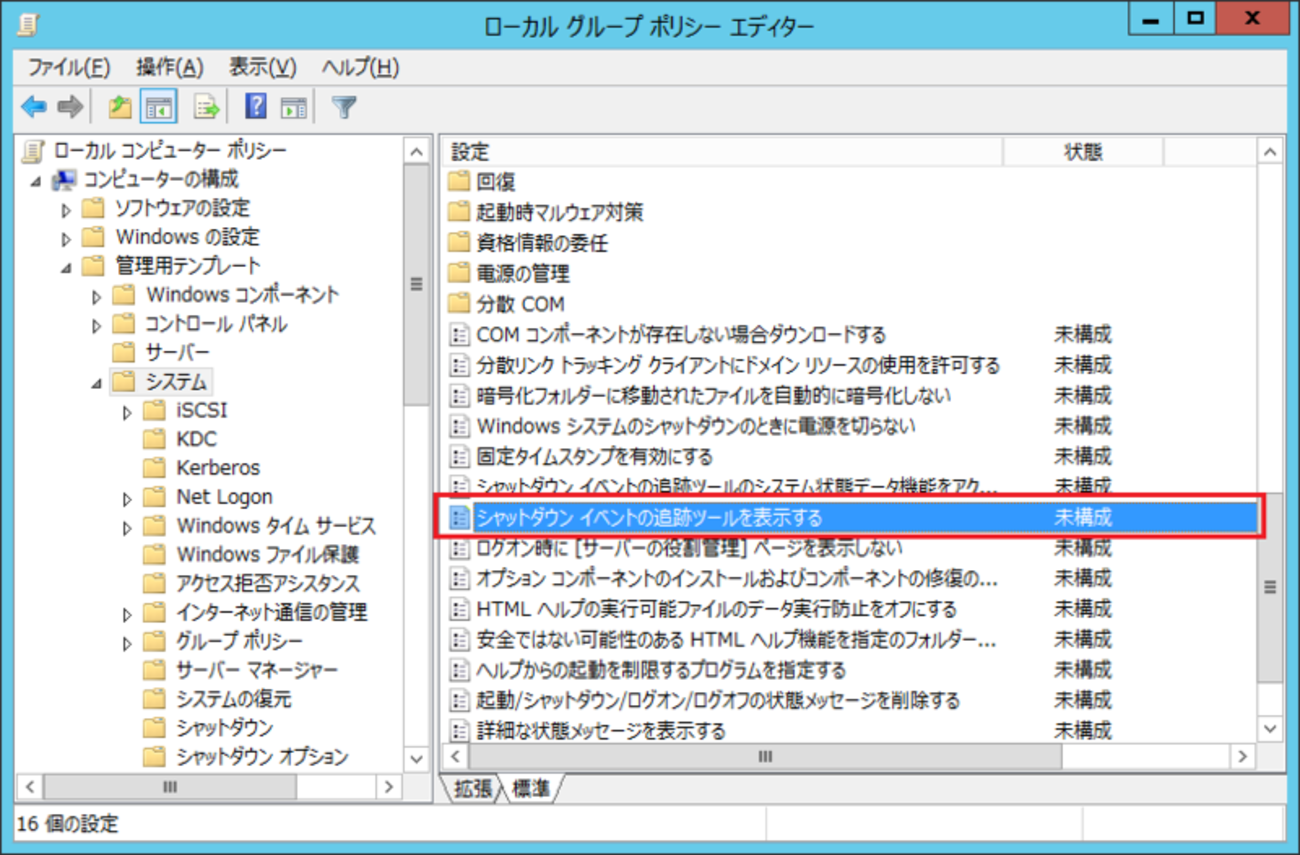The width and height of the screenshot is (1300, 855).
Task: Expand the インターネット通信の管理 tree node
Action: 128,614
